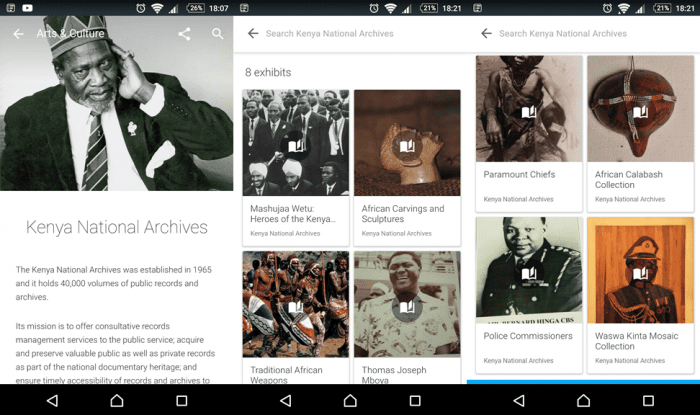
Task: Open Traditional African Weapons exhibit title
Action: pyautogui.click(x=286, y=375)
